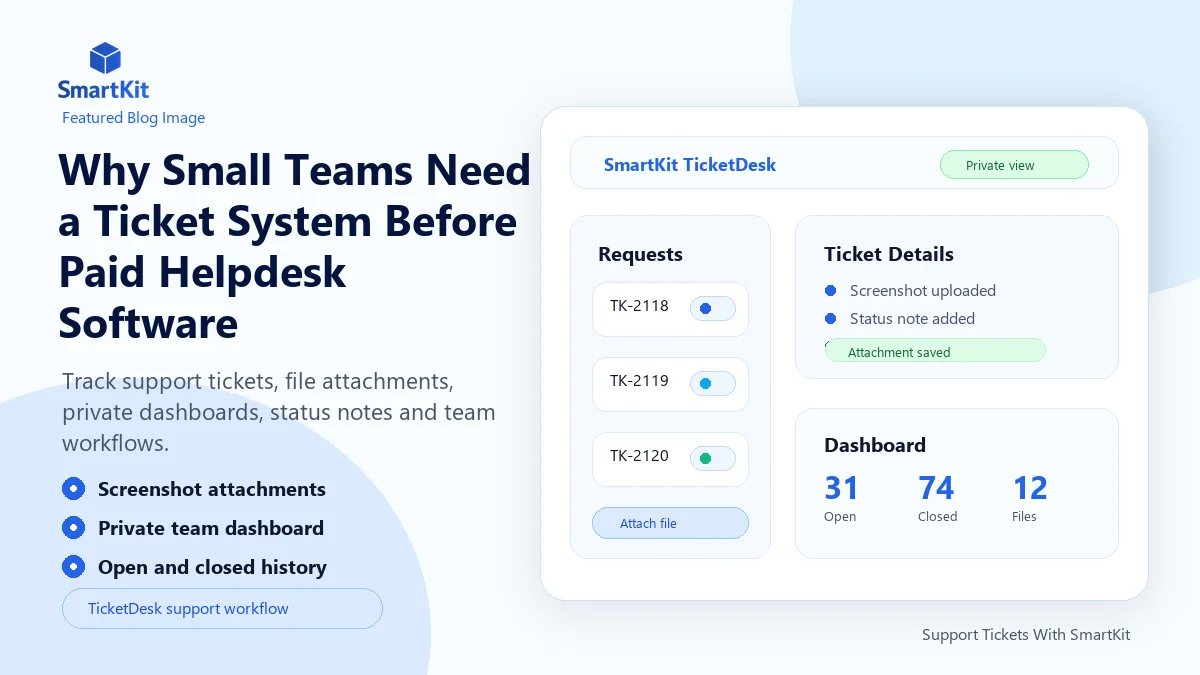The image size is (1200, 675).
Task: Click the Closed count 74
Action: coord(936,488)
